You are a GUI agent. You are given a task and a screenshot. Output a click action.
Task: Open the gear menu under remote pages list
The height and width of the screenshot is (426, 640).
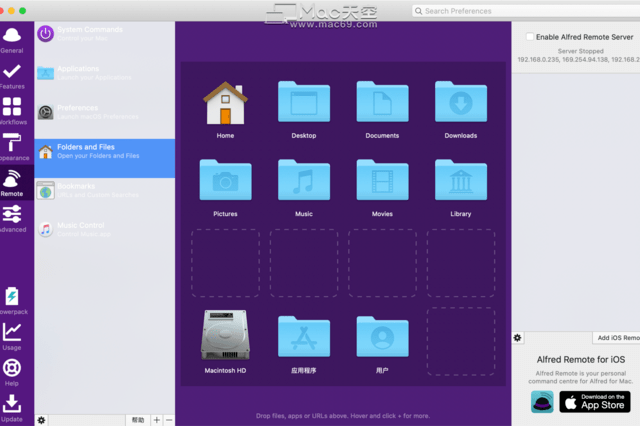pyautogui.click(x=42, y=420)
